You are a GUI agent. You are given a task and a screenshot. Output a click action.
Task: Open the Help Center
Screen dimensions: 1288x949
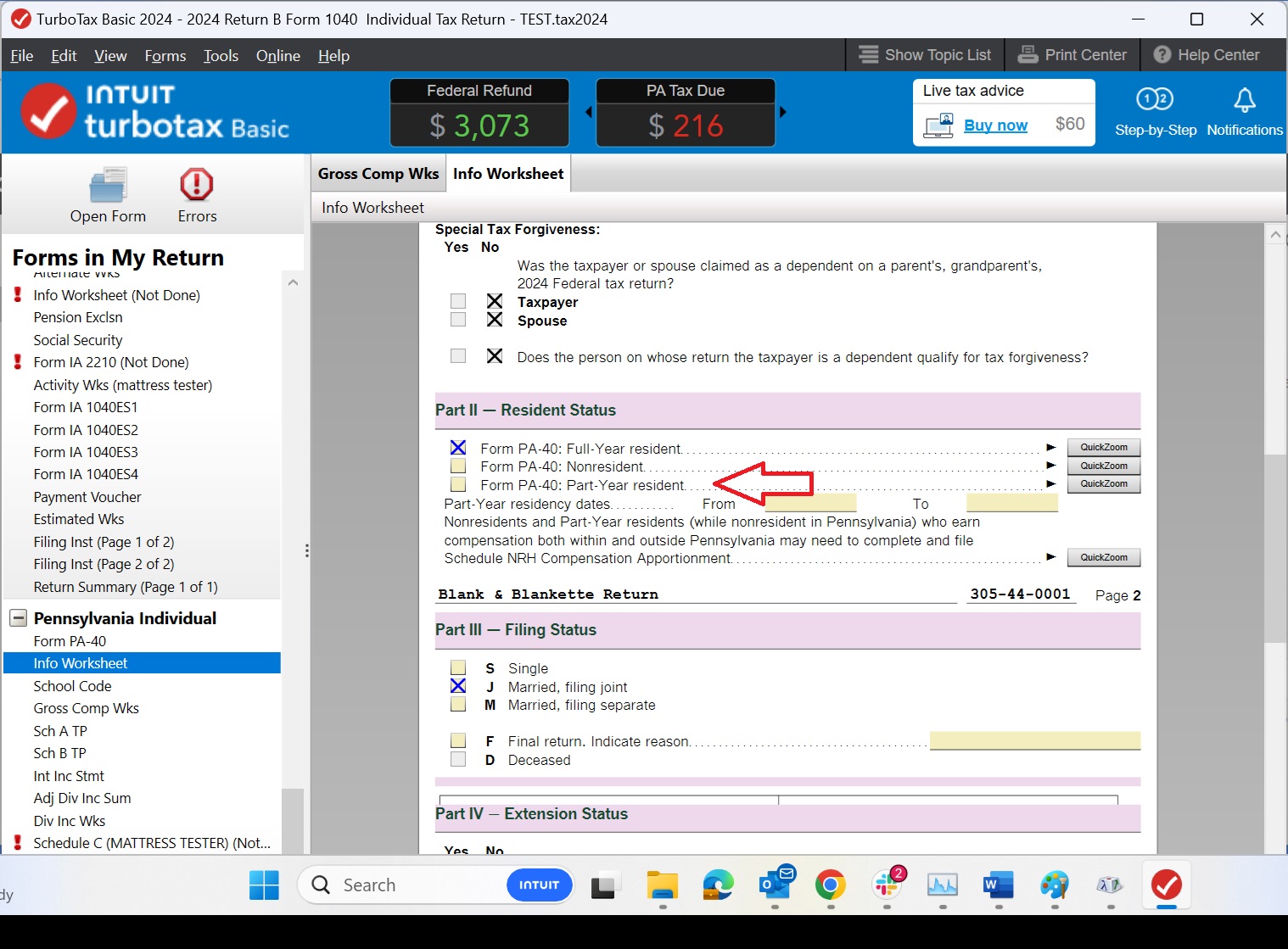click(x=1206, y=55)
